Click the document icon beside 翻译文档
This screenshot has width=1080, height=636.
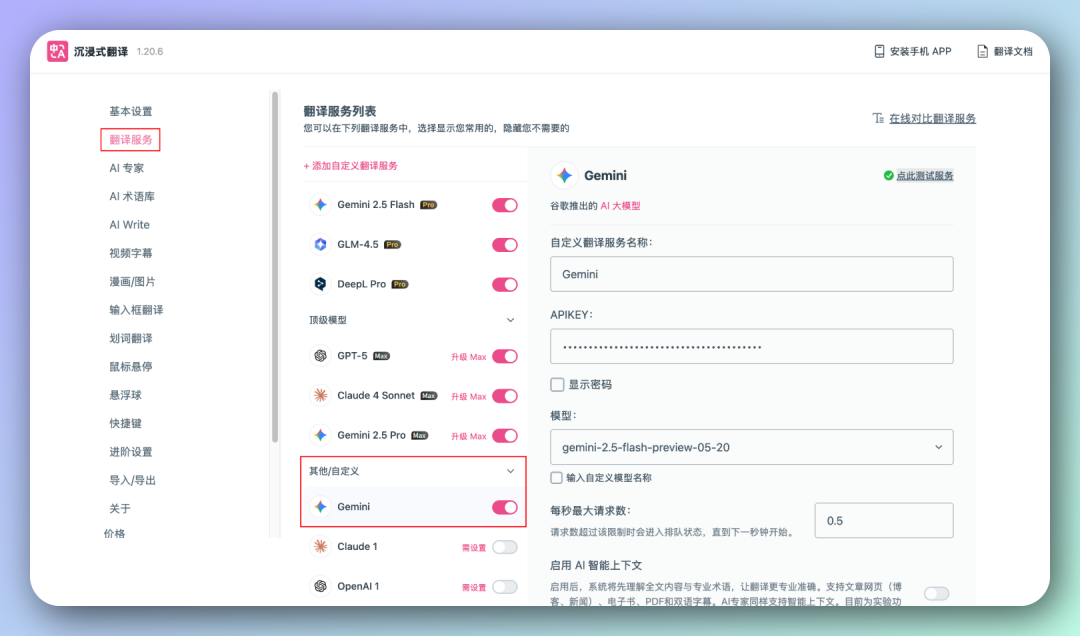pyautogui.click(x=982, y=51)
